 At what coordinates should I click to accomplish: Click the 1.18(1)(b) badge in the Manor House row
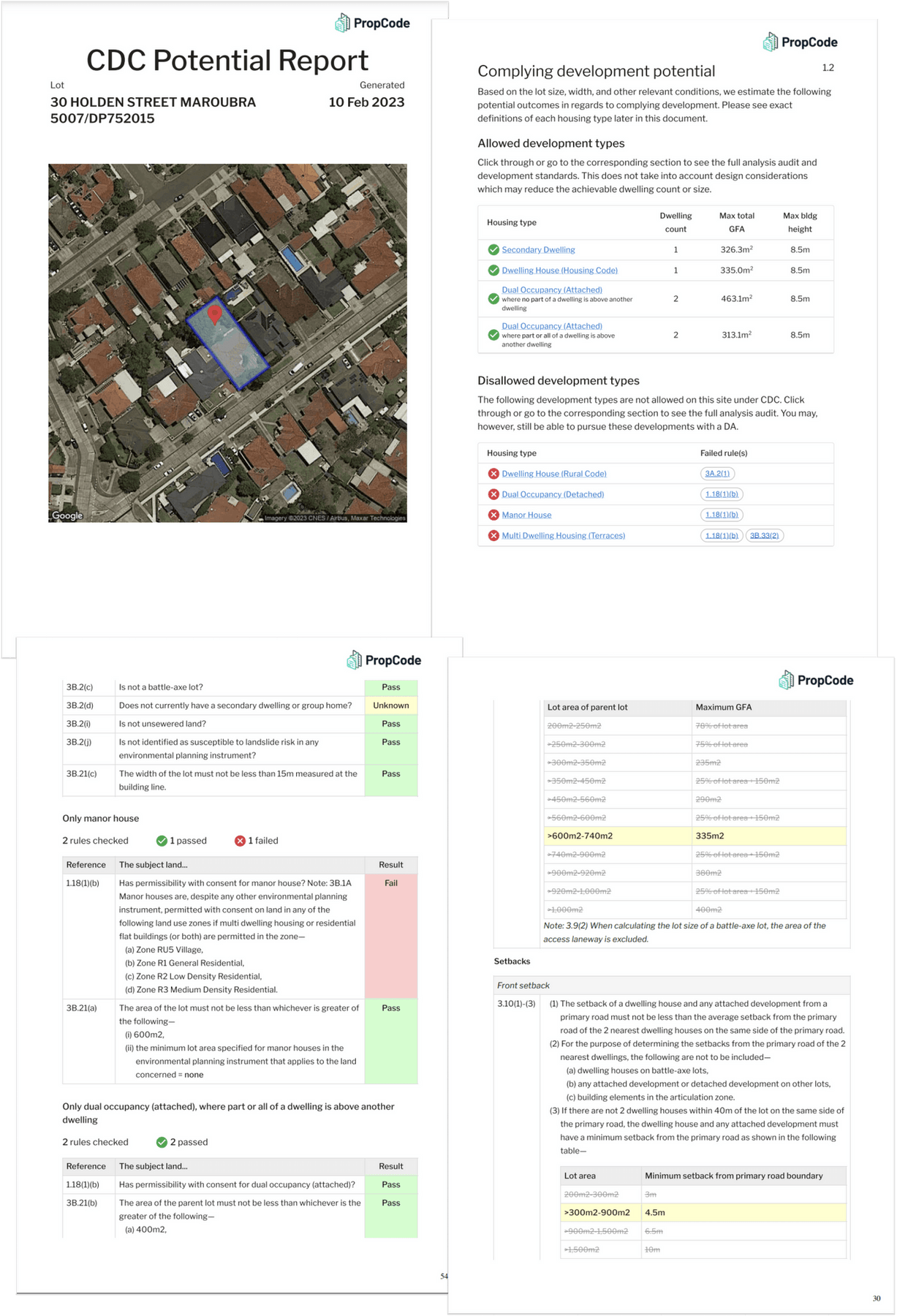pyautogui.click(x=722, y=515)
